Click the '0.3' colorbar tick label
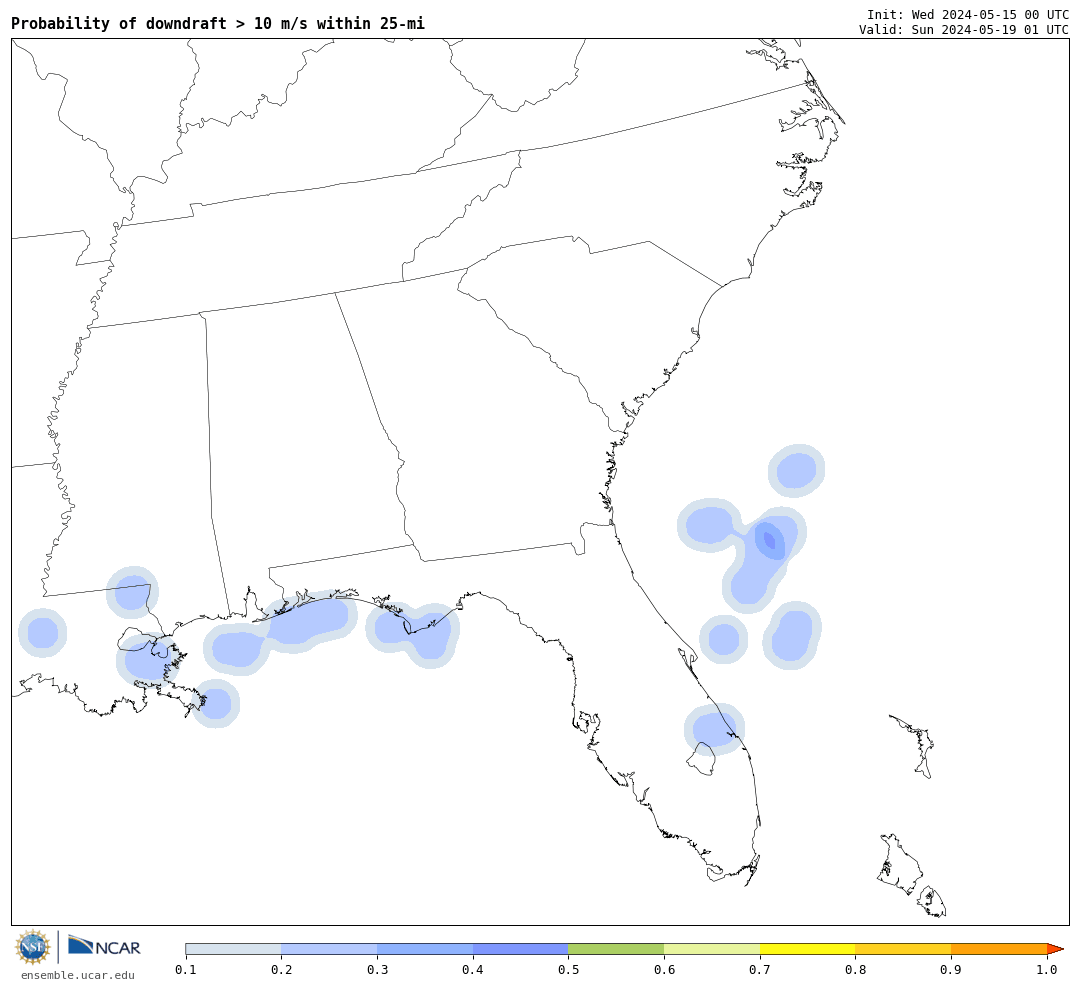The image size is (1080, 988). (x=377, y=970)
